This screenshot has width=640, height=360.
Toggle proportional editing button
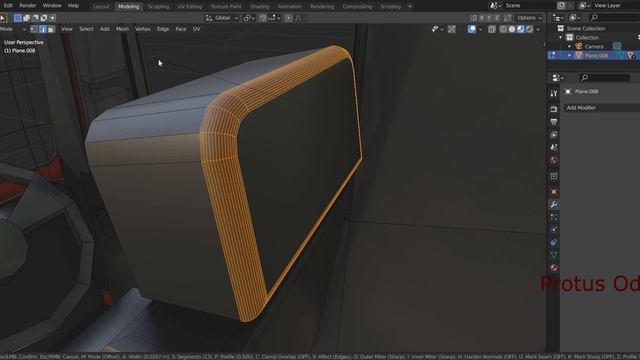click(x=289, y=18)
